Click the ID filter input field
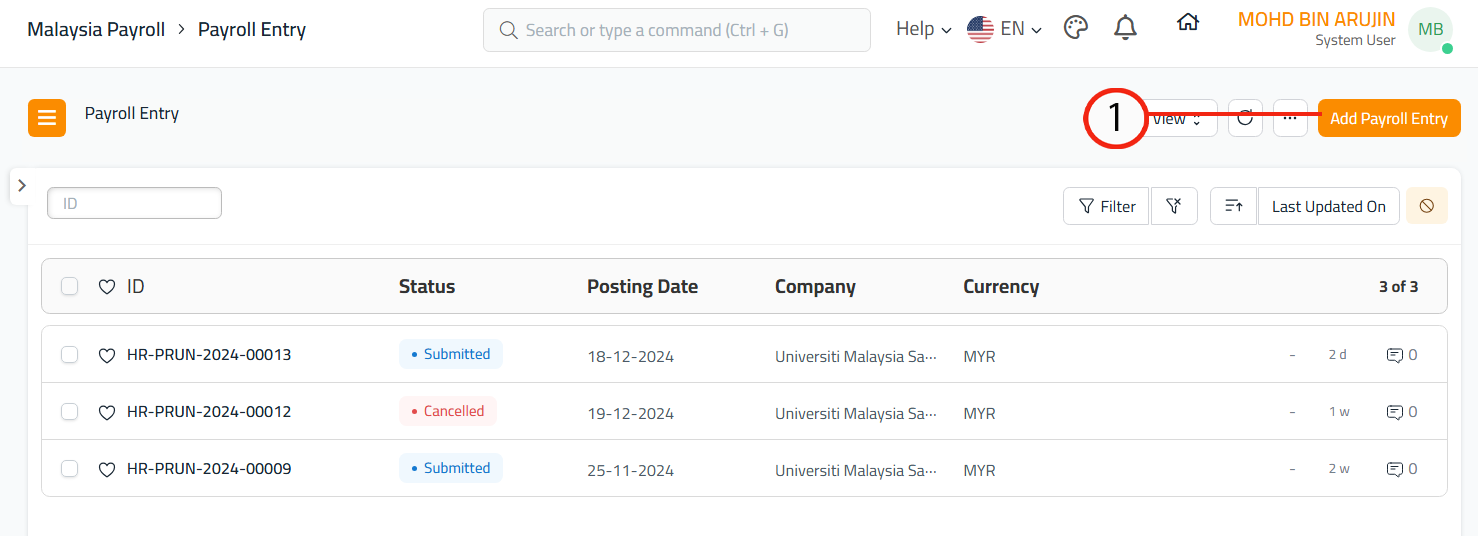The height and width of the screenshot is (536, 1478). (x=134, y=203)
